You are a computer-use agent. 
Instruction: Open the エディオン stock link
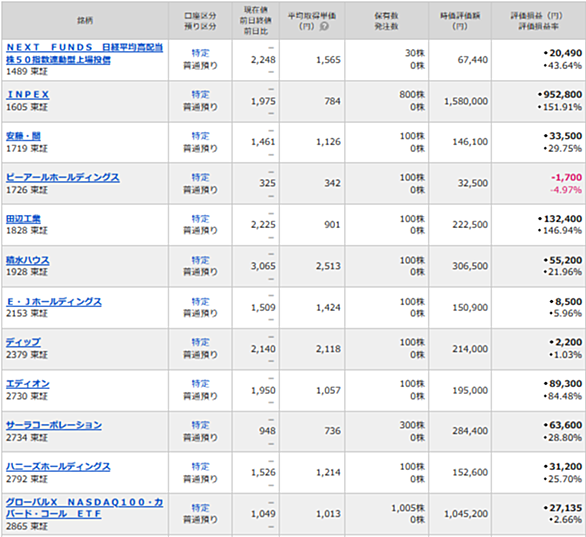[28, 384]
